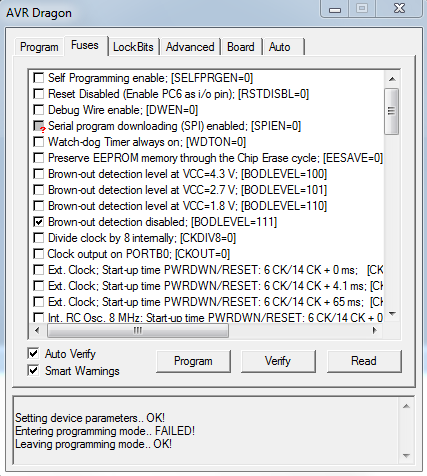This screenshot has width=427, height=476.
Task: Click the log panel scroll down arrow
Action: 406,456
